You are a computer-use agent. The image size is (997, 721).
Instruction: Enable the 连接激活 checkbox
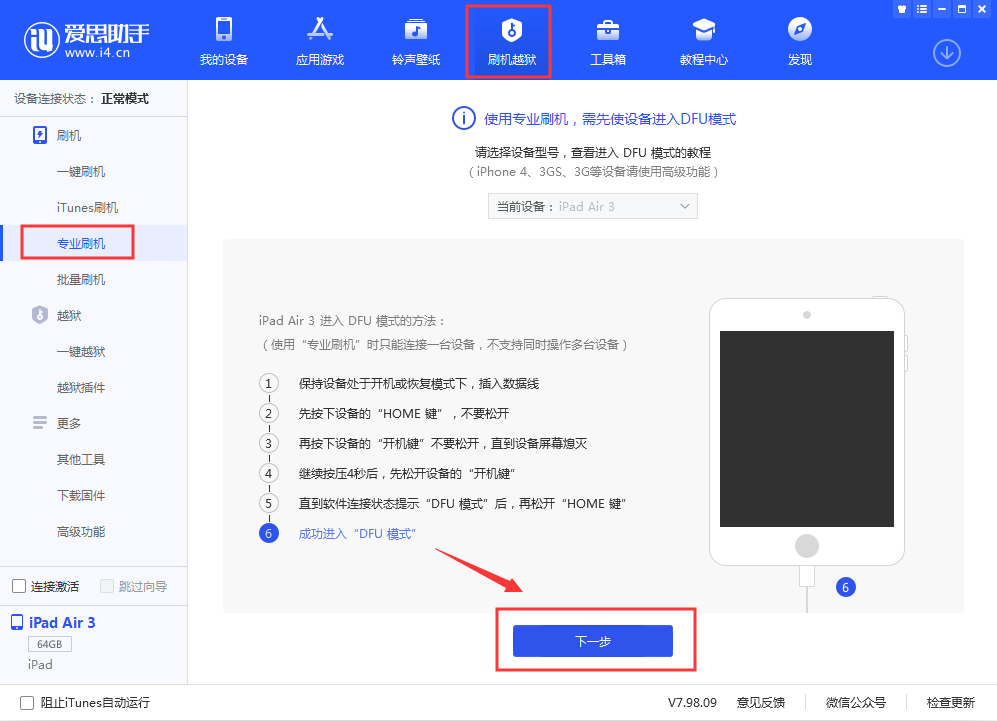tap(17, 586)
